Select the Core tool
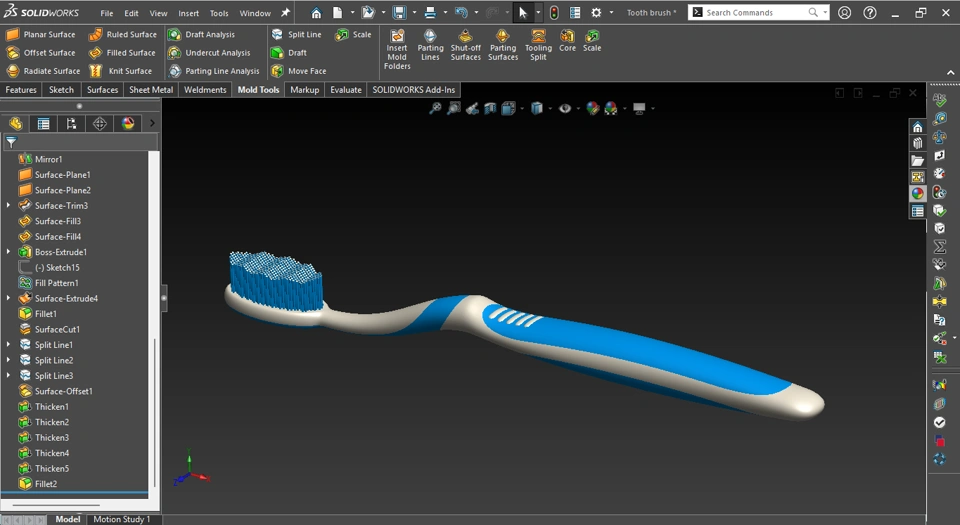The width and height of the screenshot is (960, 525). (x=568, y=41)
